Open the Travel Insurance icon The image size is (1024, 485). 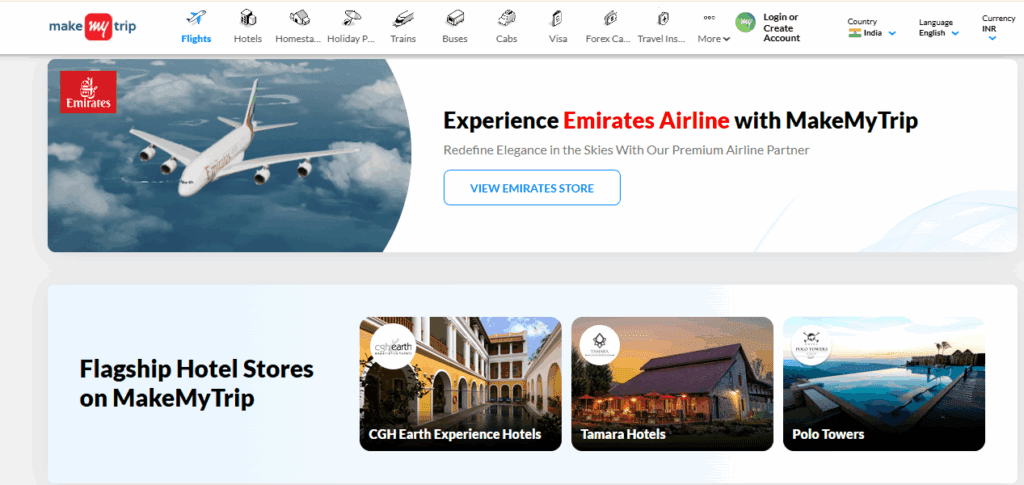click(x=663, y=18)
